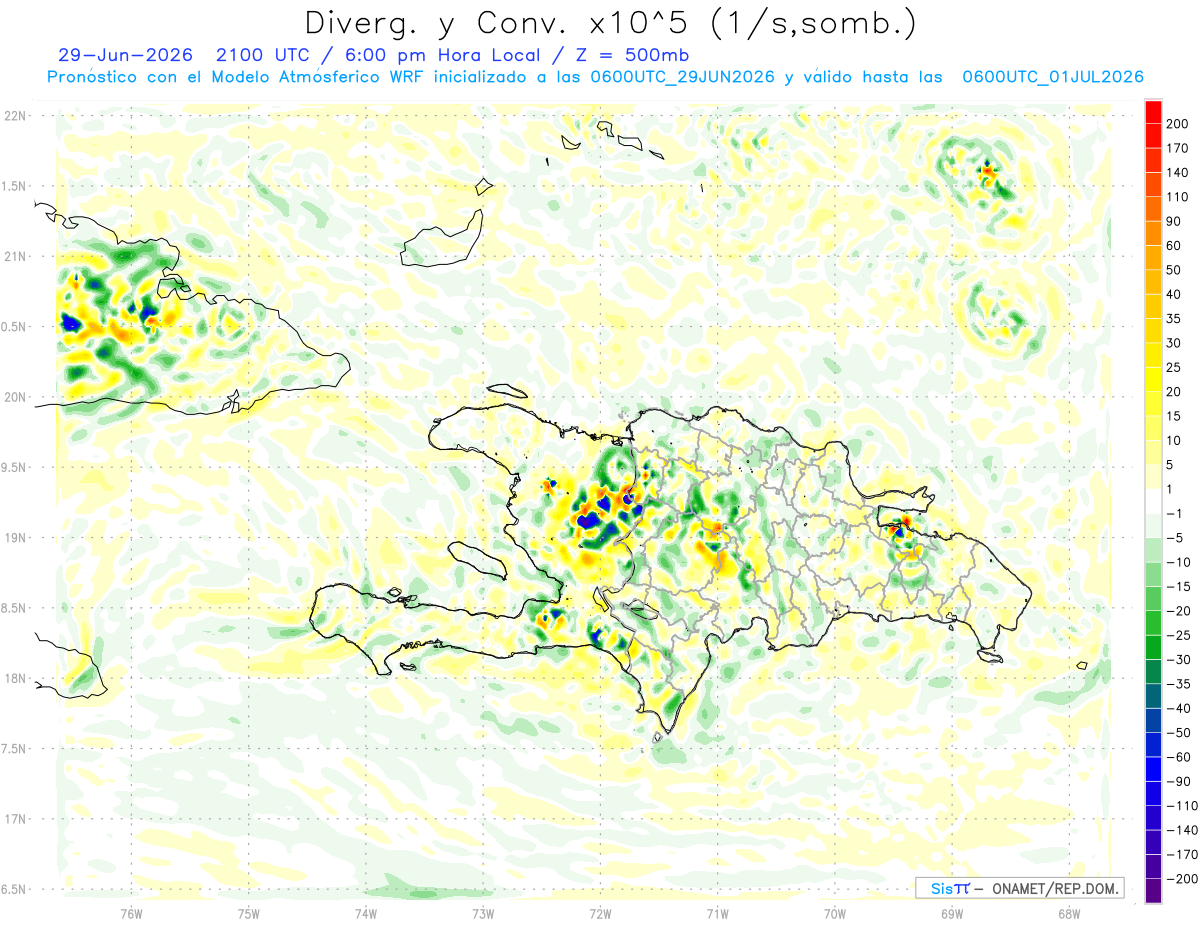1200x927 pixels.
Task: Click the '73W' longitude axis label
Action: pos(483,913)
